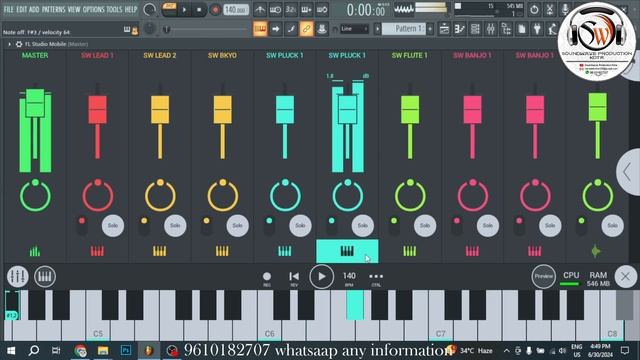640x360 pixels.
Task: Close the panel with round X button
Action: click(x=625, y=276)
